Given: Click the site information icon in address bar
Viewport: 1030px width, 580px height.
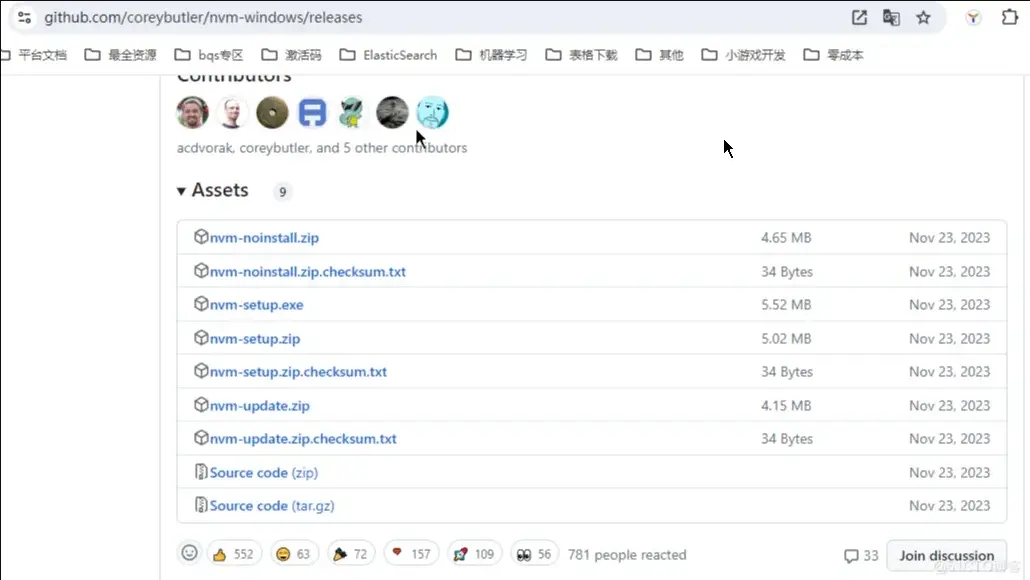Looking at the screenshot, I should pos(24,18).
